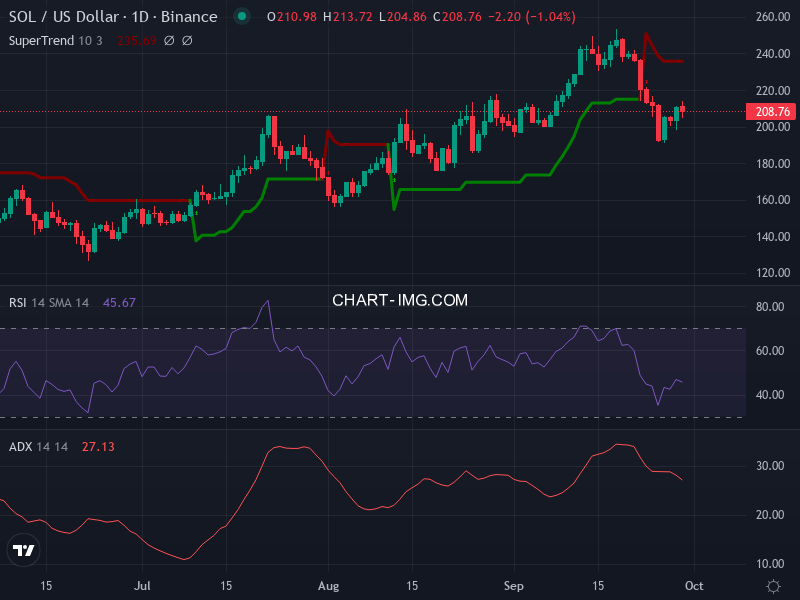Select the ADX 14 14 indicator legend
The image size is (800, 600).
38,446
